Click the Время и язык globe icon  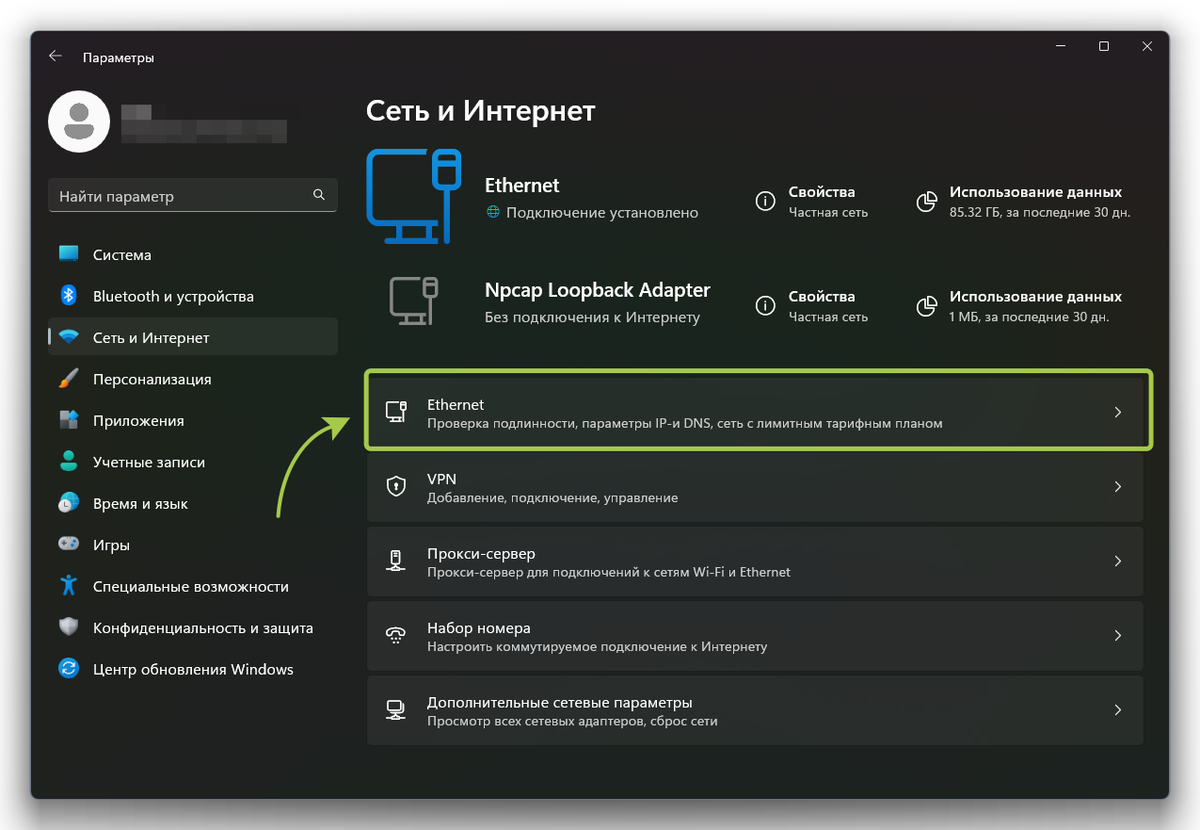[x=69, y=503]
